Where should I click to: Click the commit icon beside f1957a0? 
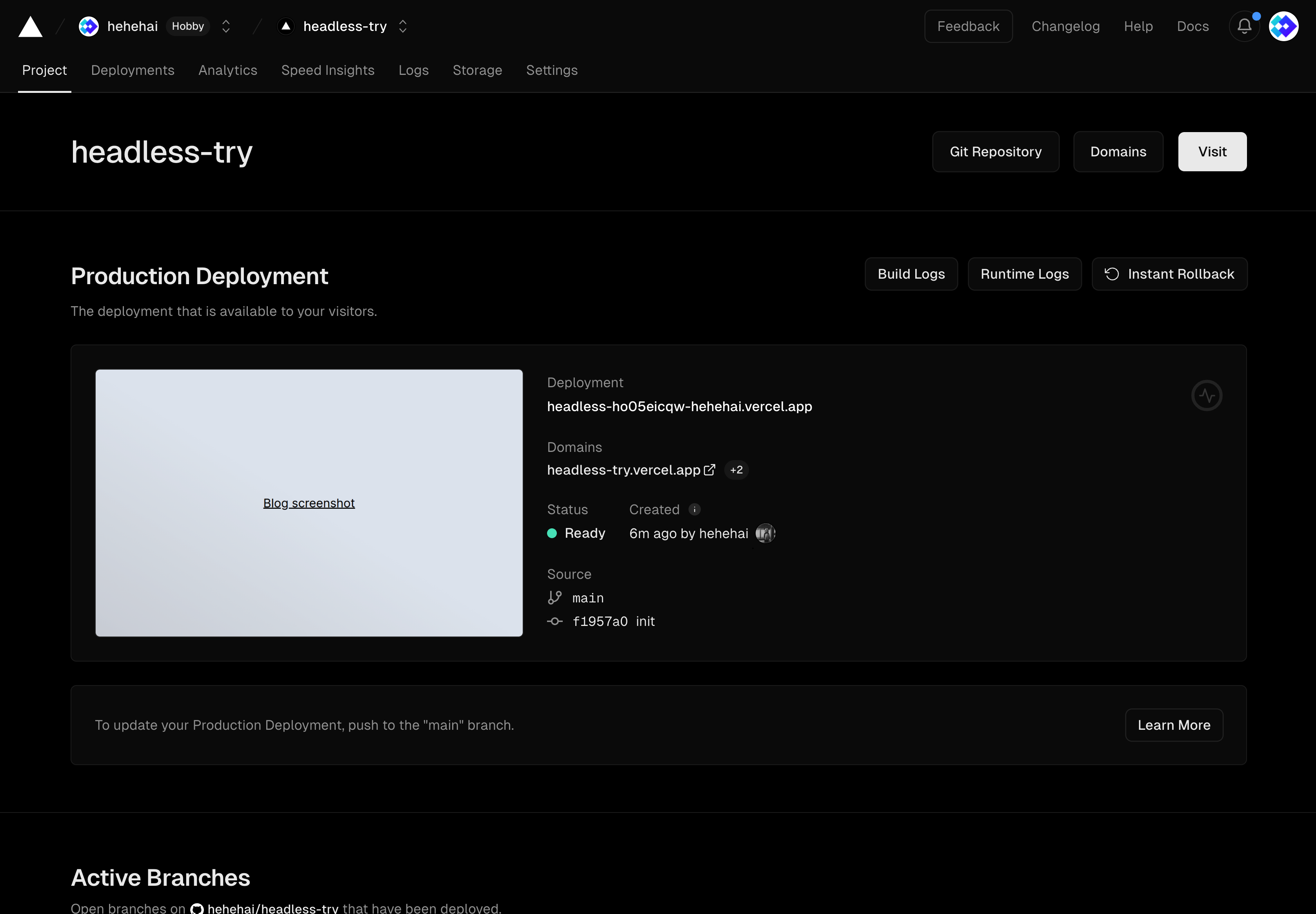(554, 621)
